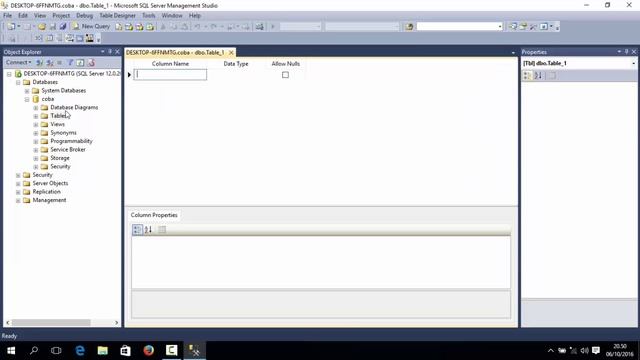Viewport: 640px width, 360px height.
Task: Click the Find in Files toolbar icon
Action: (x=409, y=27)
